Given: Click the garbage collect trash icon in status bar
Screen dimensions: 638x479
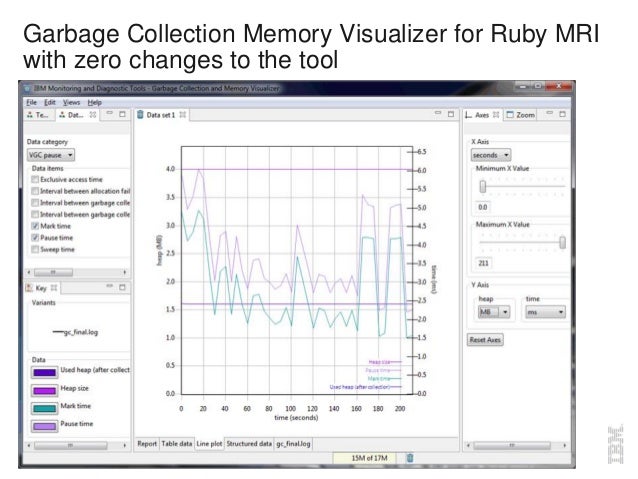Looking at the screenshot, I should click(x=410, y=458).
